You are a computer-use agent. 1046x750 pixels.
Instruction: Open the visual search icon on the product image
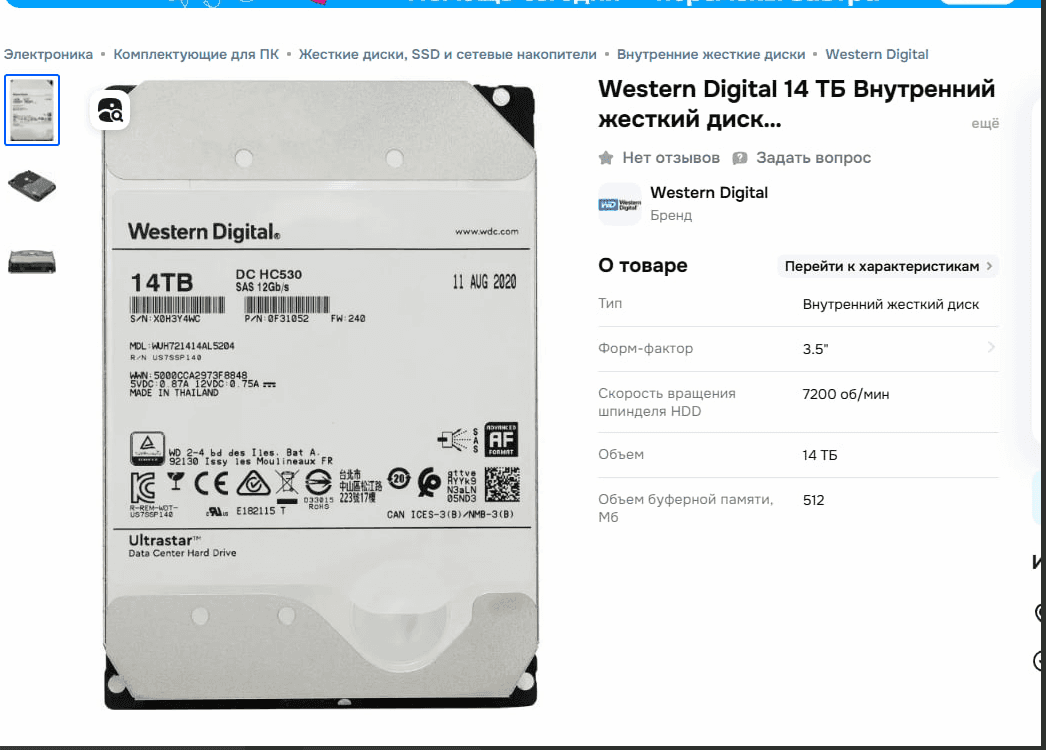110,110
